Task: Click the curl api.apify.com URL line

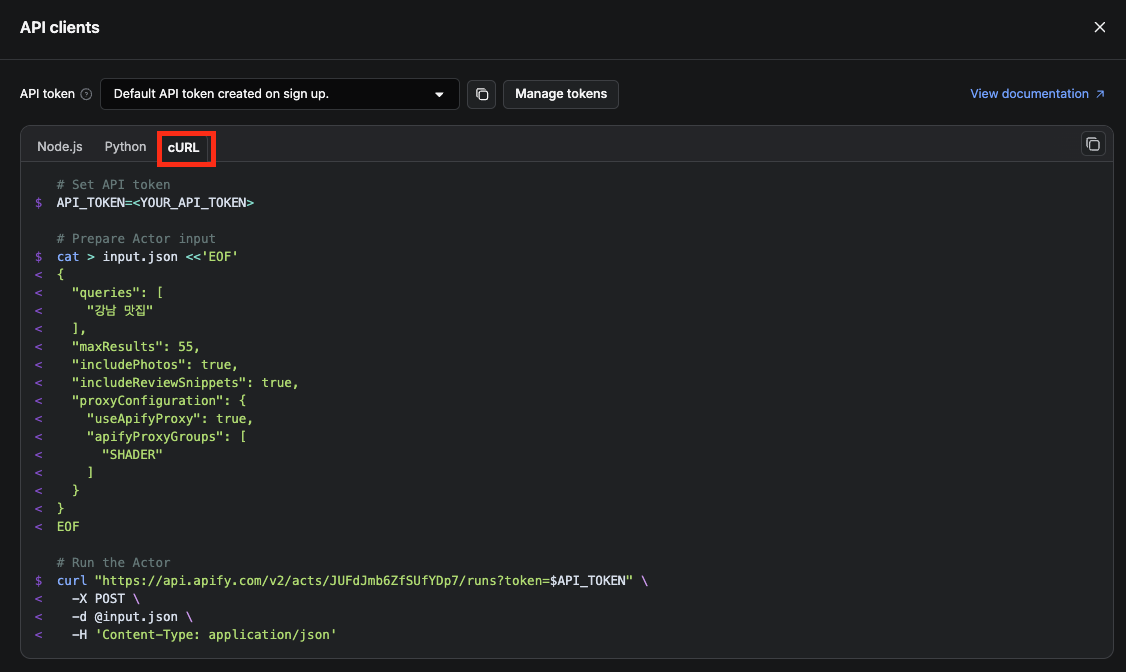Action: [352, 580]
